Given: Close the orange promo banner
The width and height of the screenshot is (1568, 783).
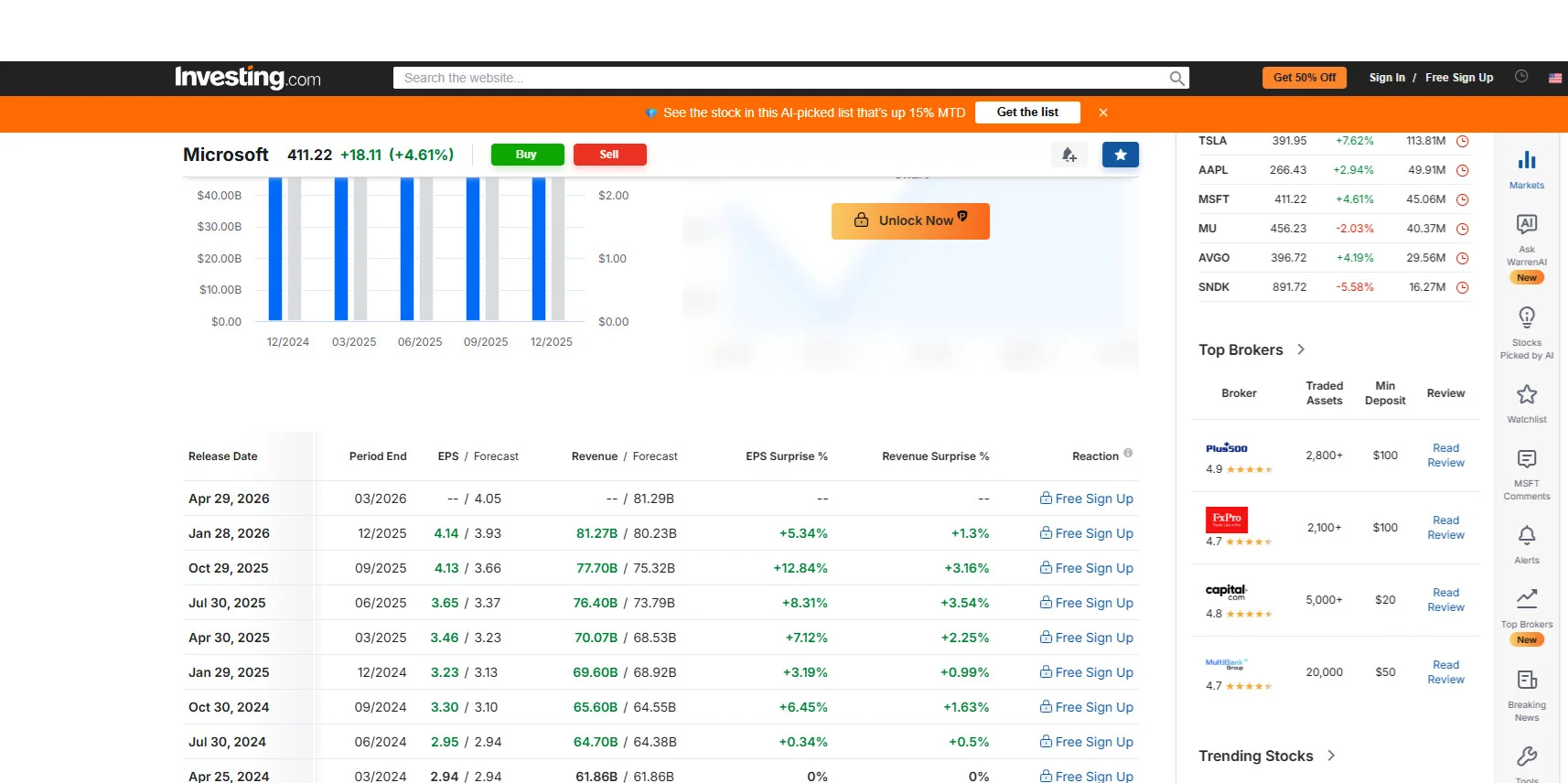Looking at the screenshot, I should click(x=1103, y=113).
